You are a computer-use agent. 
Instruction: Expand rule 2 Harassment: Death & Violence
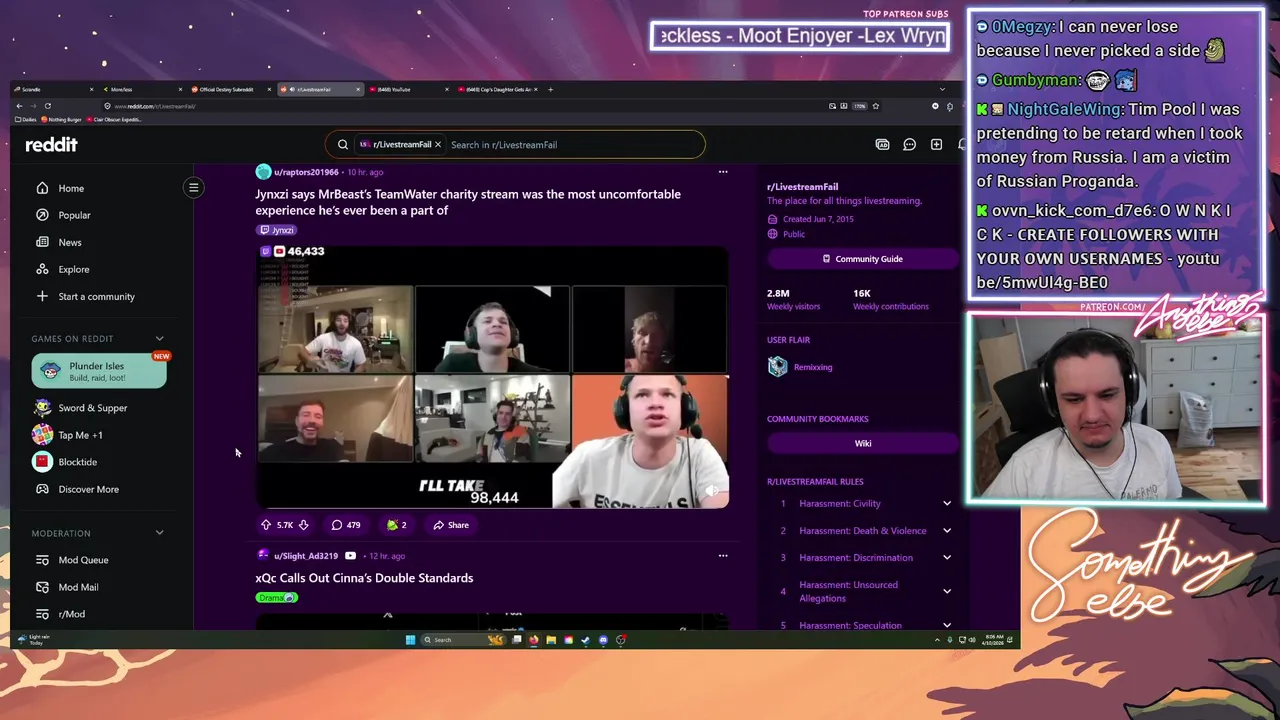coord(947,531)
